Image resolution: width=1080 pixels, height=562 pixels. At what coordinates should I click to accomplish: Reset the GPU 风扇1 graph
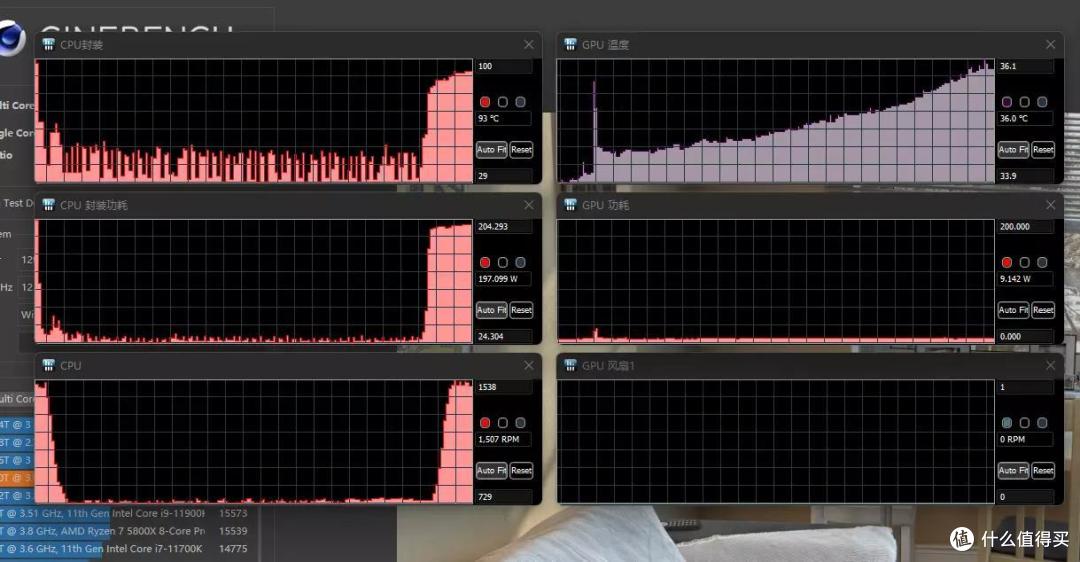coord(1043,470)
